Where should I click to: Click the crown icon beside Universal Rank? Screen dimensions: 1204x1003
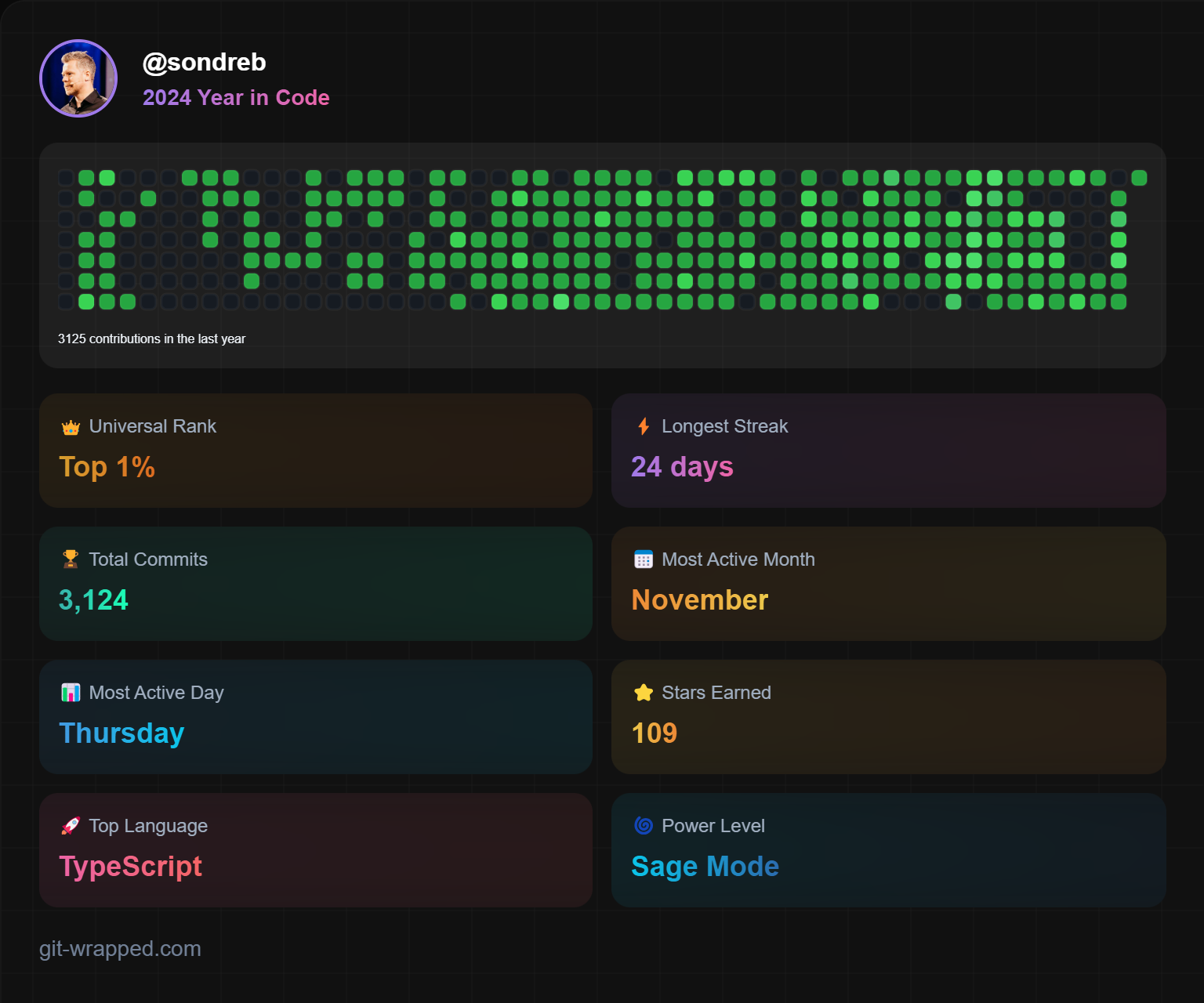[71, 427]
